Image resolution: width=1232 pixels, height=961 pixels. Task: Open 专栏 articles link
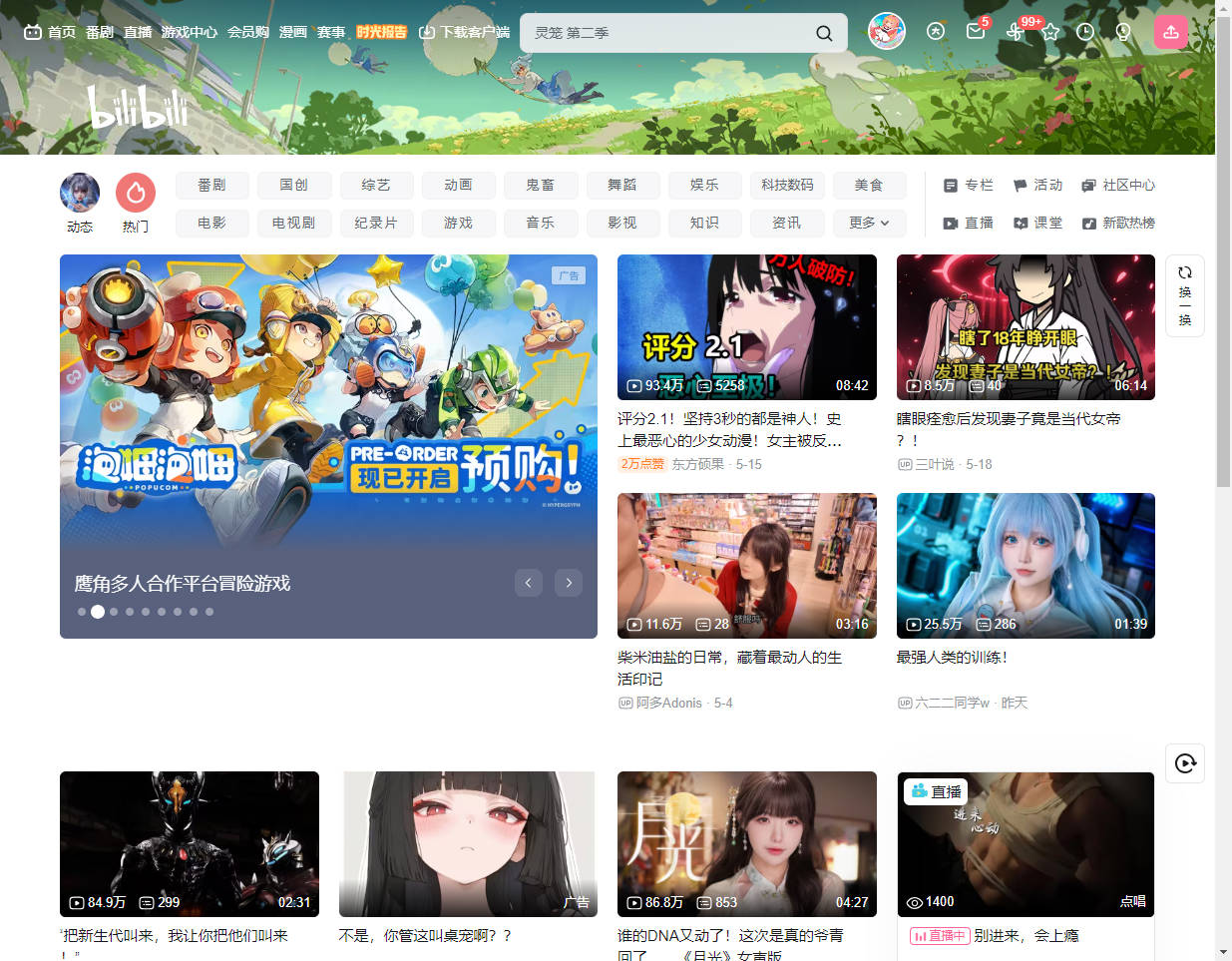click(x=969, y=186)
